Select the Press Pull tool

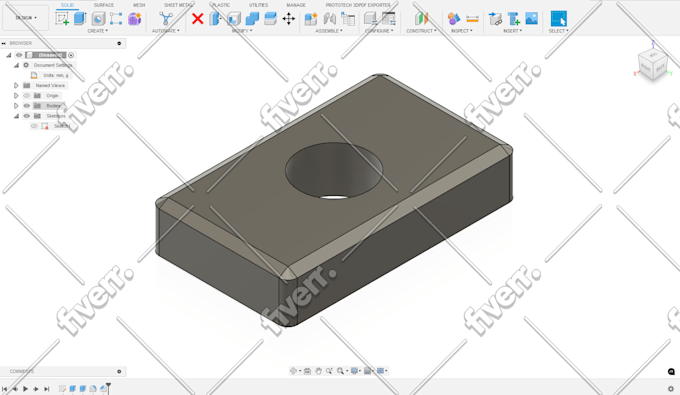[216, 19]
